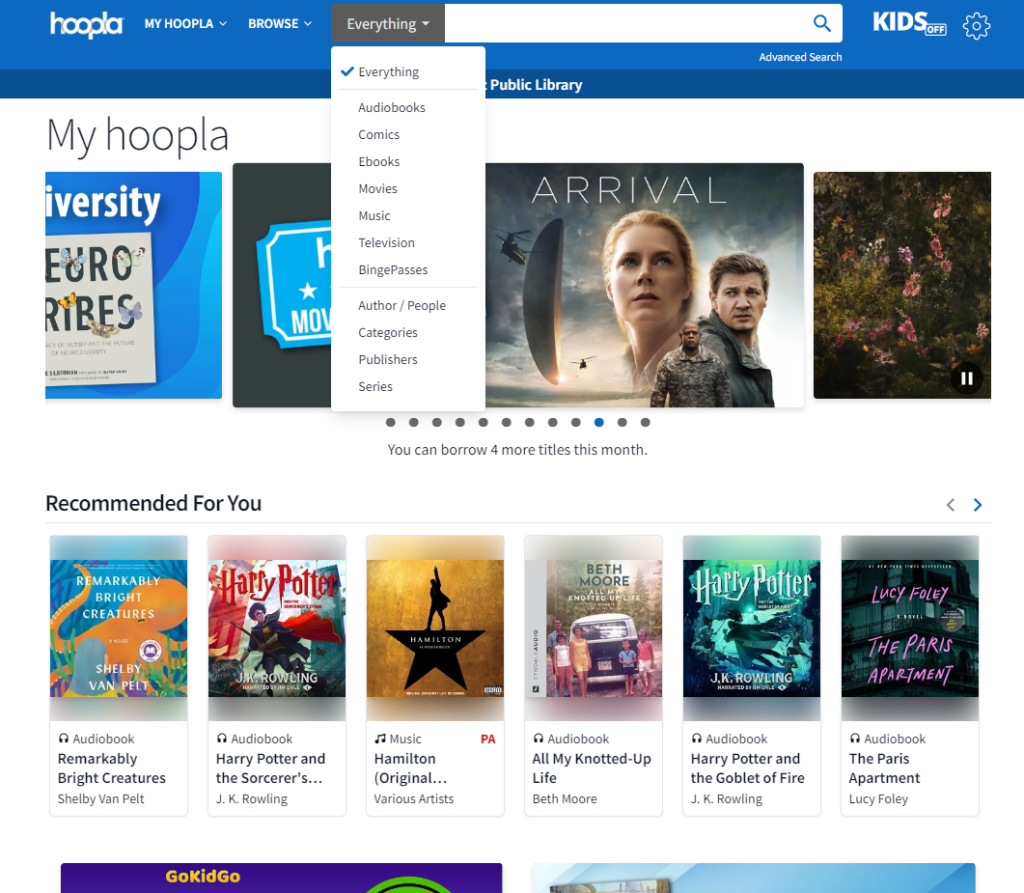The width and height of the screenshot is (1024, 893).
Task: Open J. K. Rowling under Goblet of Fire
Action: click(x=726, y=799)
